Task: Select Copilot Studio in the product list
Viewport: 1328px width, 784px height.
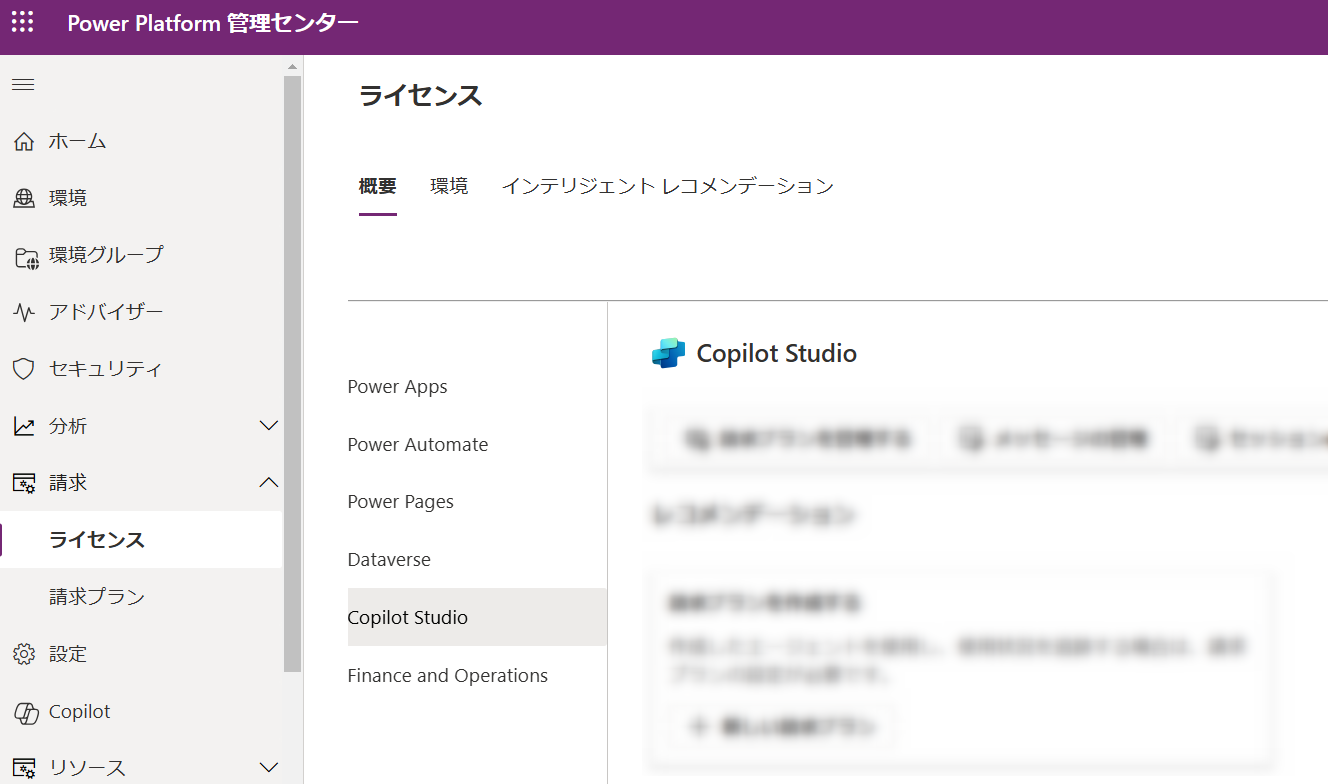Action: [477, 617]
